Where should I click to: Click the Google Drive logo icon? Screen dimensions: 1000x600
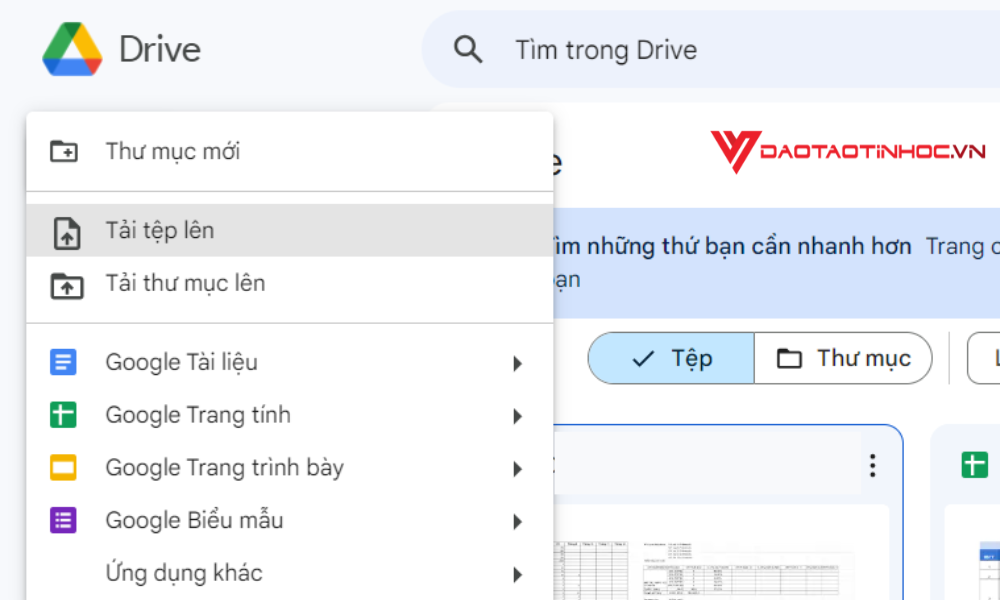tap(73, 49)
